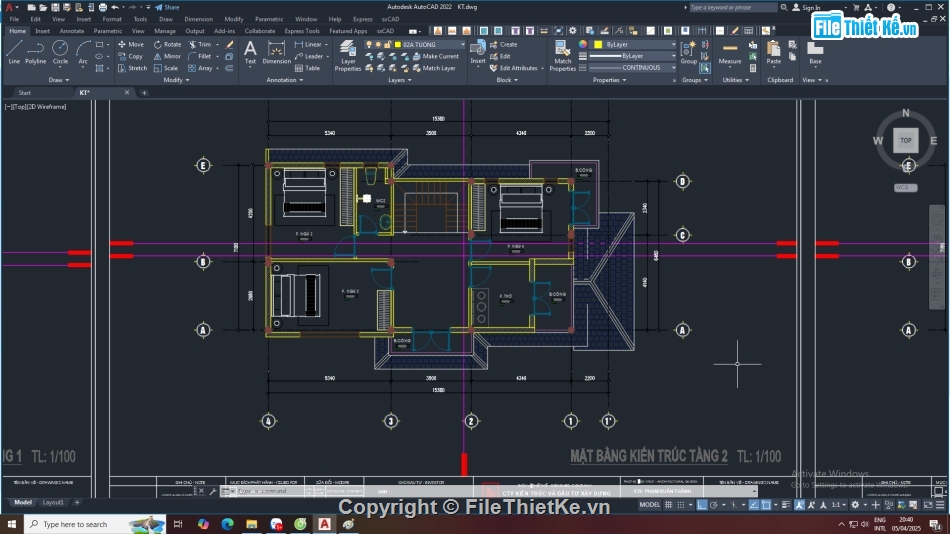Activate the Array command

201,68
